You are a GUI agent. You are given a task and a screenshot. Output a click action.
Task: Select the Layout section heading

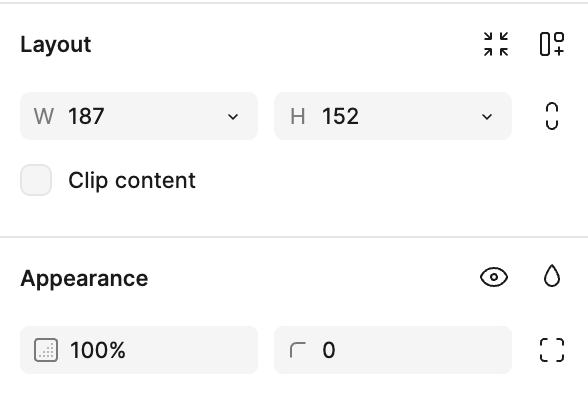56,45
